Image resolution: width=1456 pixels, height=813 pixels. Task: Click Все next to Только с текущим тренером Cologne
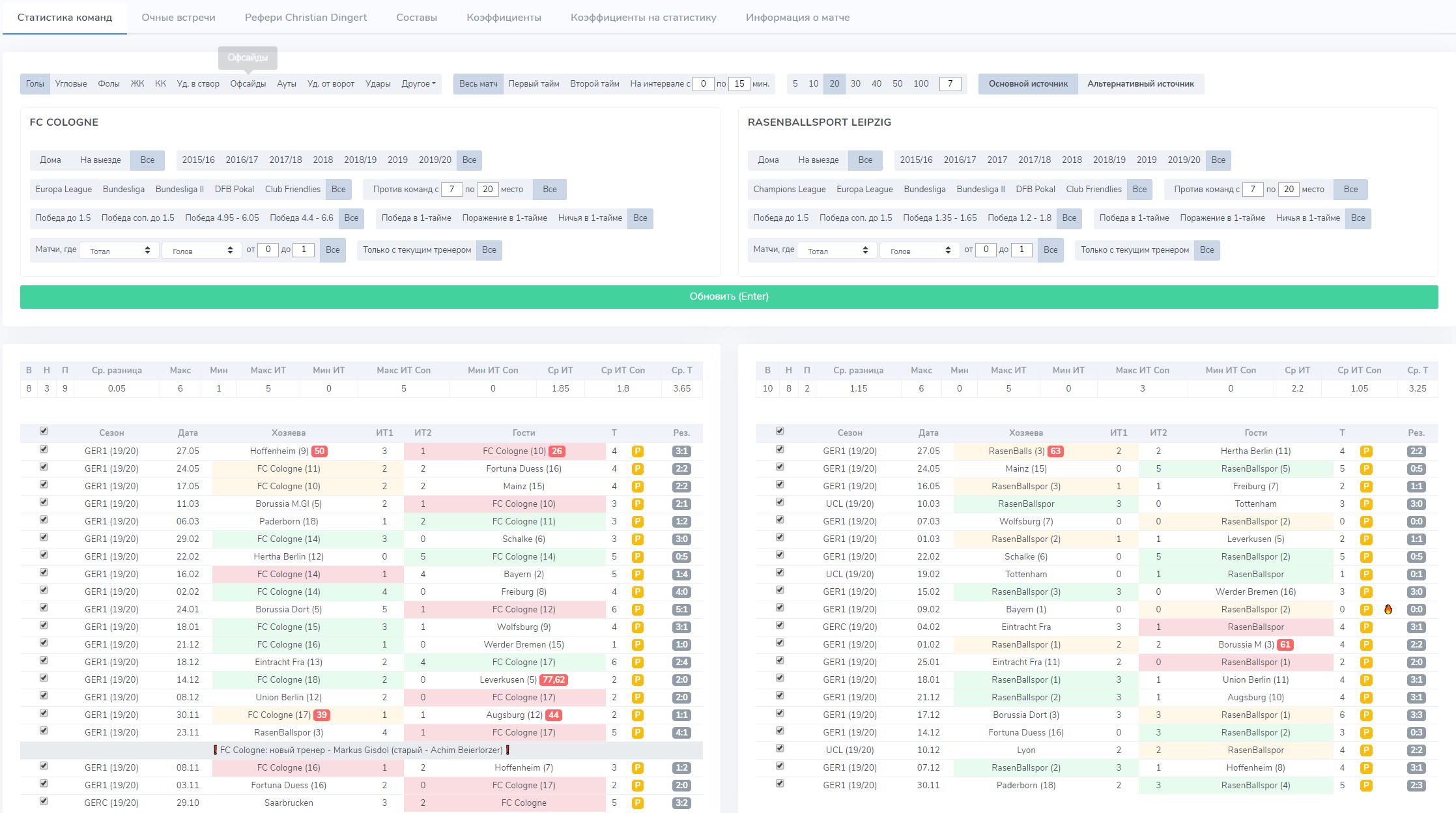(489, 250)
